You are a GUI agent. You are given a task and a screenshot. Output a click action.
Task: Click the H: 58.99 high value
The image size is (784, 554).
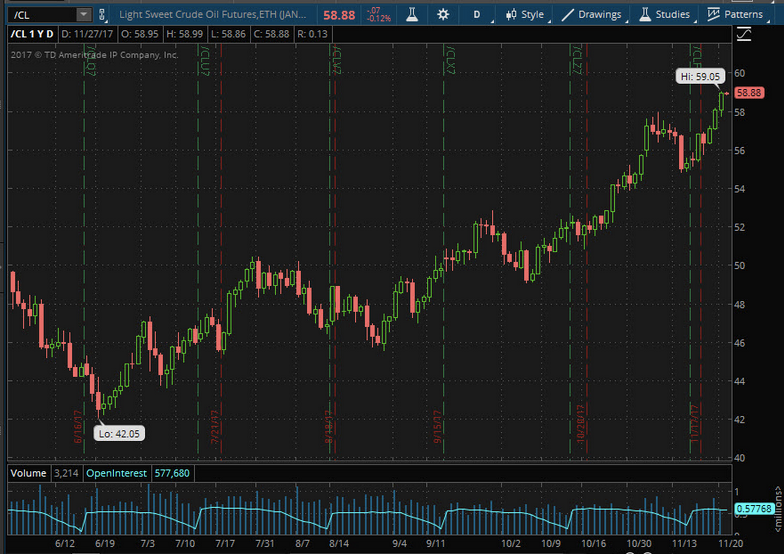184,34
